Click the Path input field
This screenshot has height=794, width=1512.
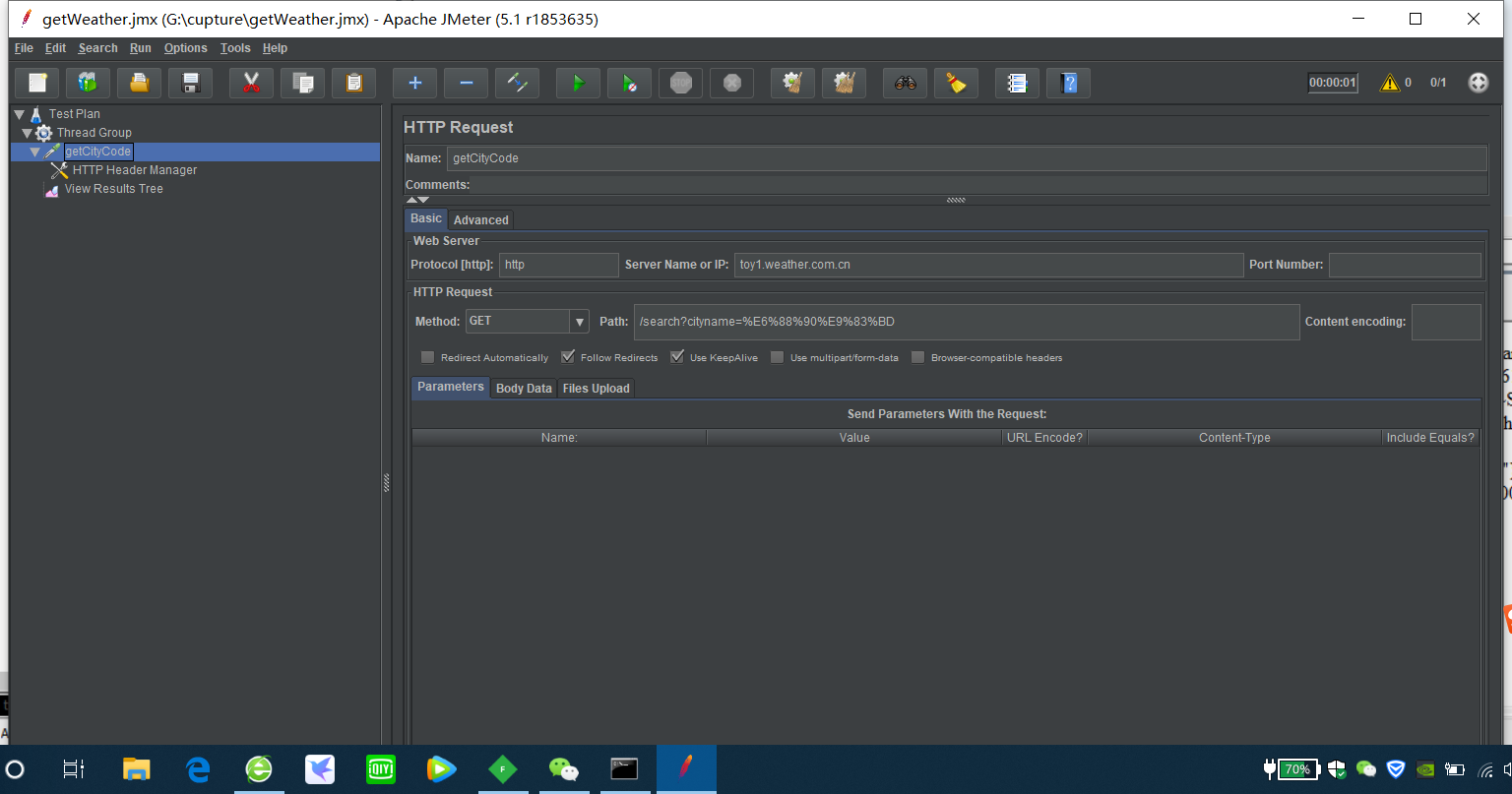pyautogui.click(x=967, y=322)
